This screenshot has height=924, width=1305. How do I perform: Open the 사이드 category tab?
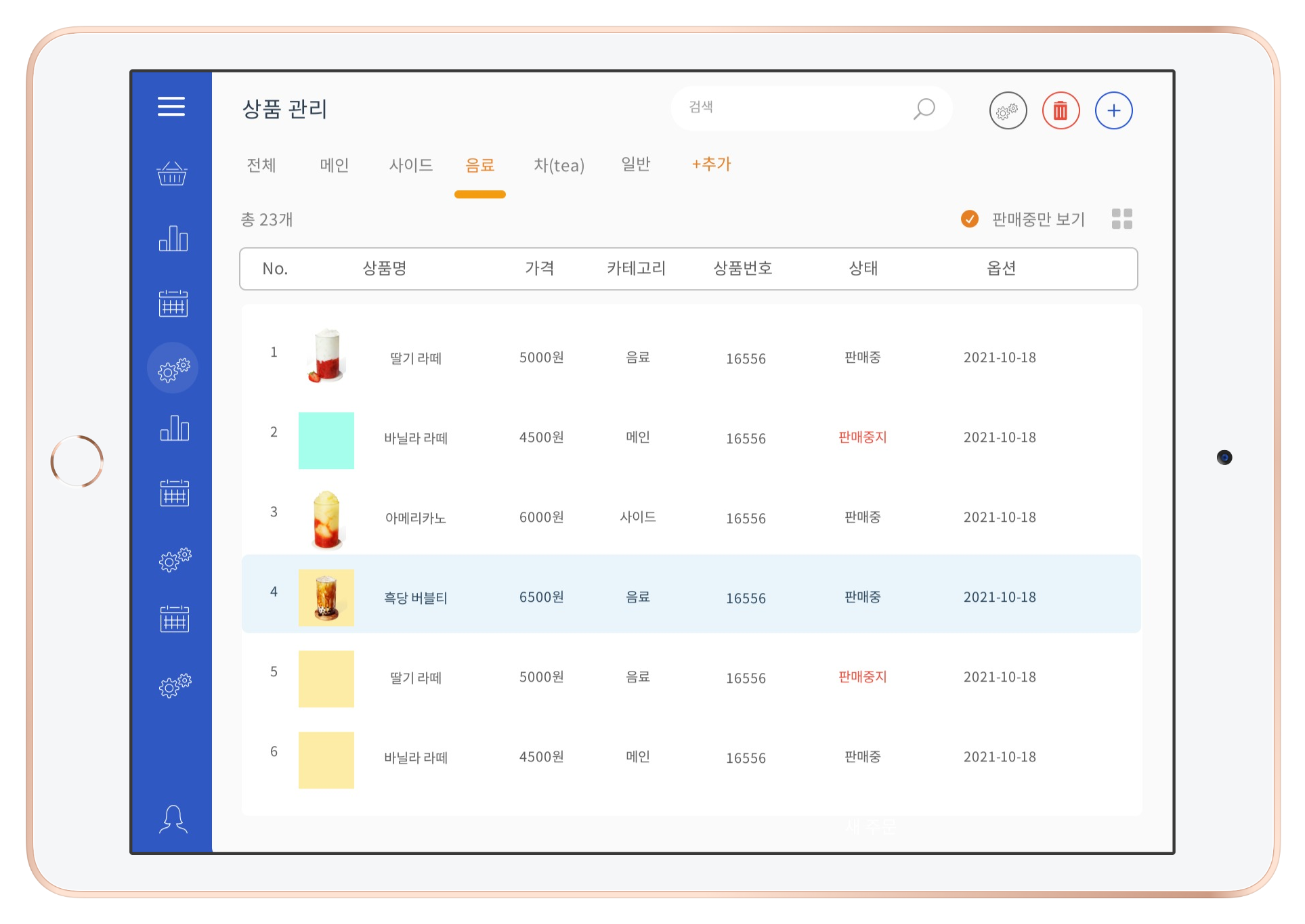(x=410, y=165)
